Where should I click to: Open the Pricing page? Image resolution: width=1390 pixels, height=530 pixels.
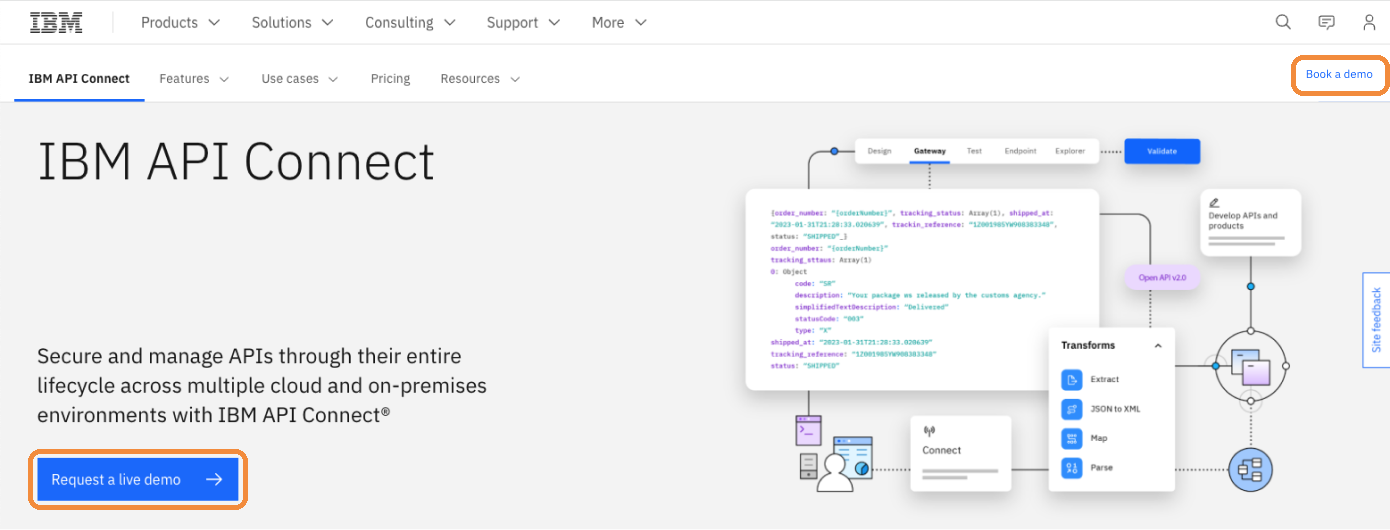coord(390,79)
